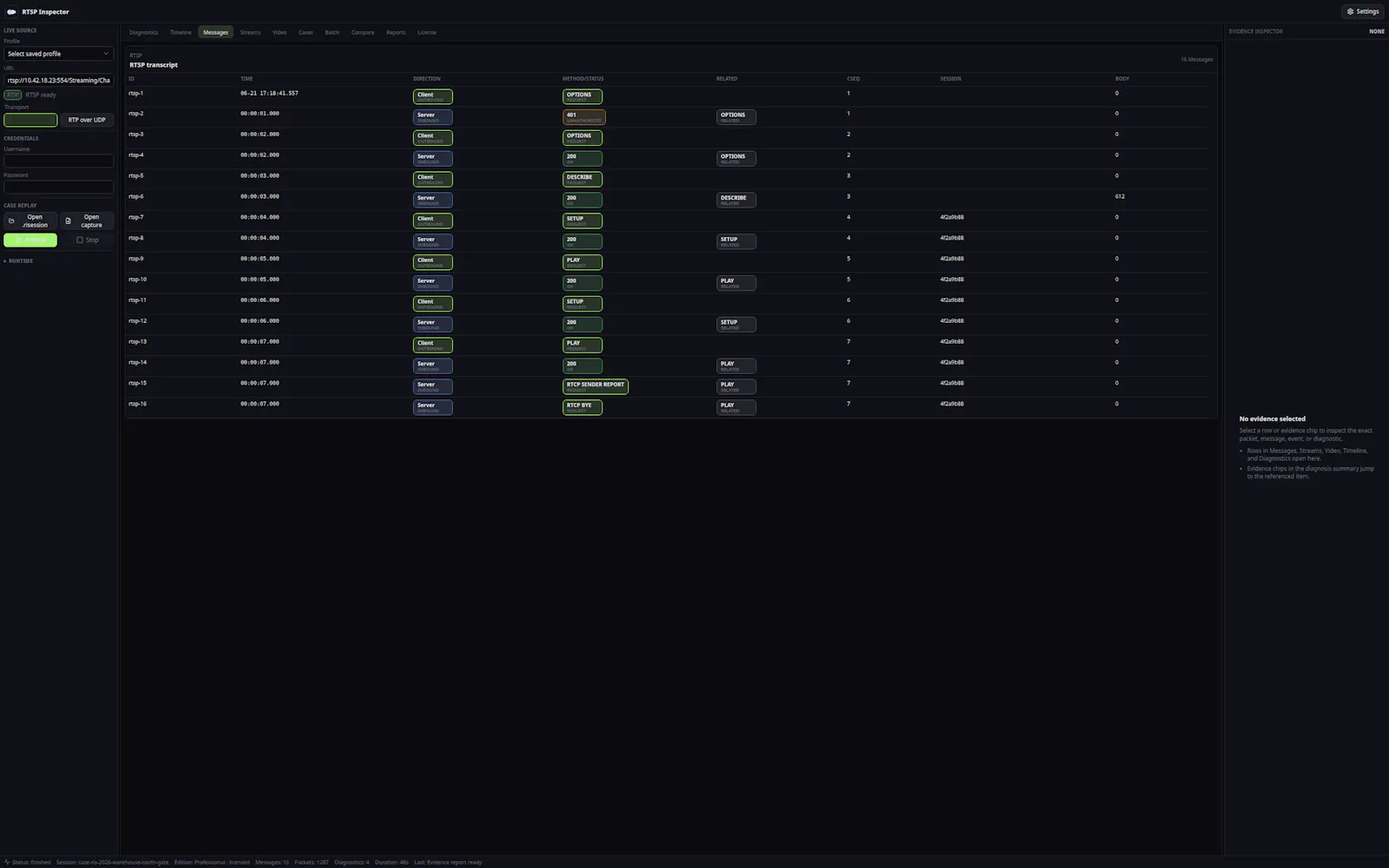Click the EVIDENCE INSPECTOR panel title
The width and height of the screenshot is (1389, 868).
[1255, 31]
